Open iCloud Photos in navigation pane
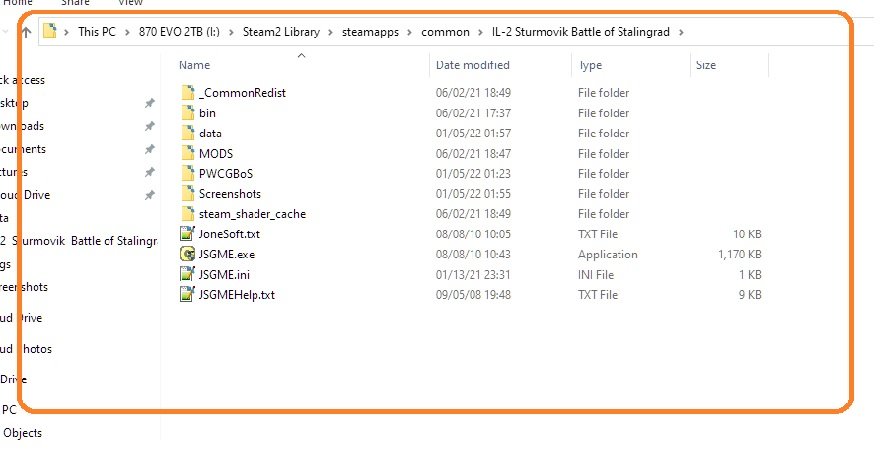886x458 pixels. [26, 349]
